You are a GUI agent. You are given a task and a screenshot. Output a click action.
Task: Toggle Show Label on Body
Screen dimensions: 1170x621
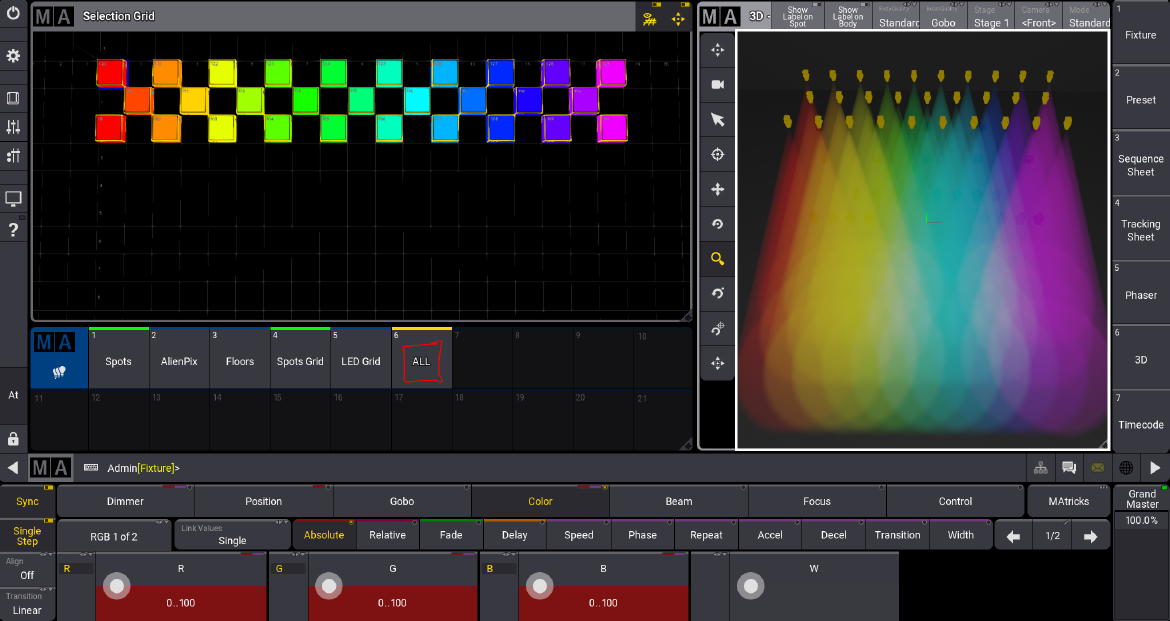(847, 14)
